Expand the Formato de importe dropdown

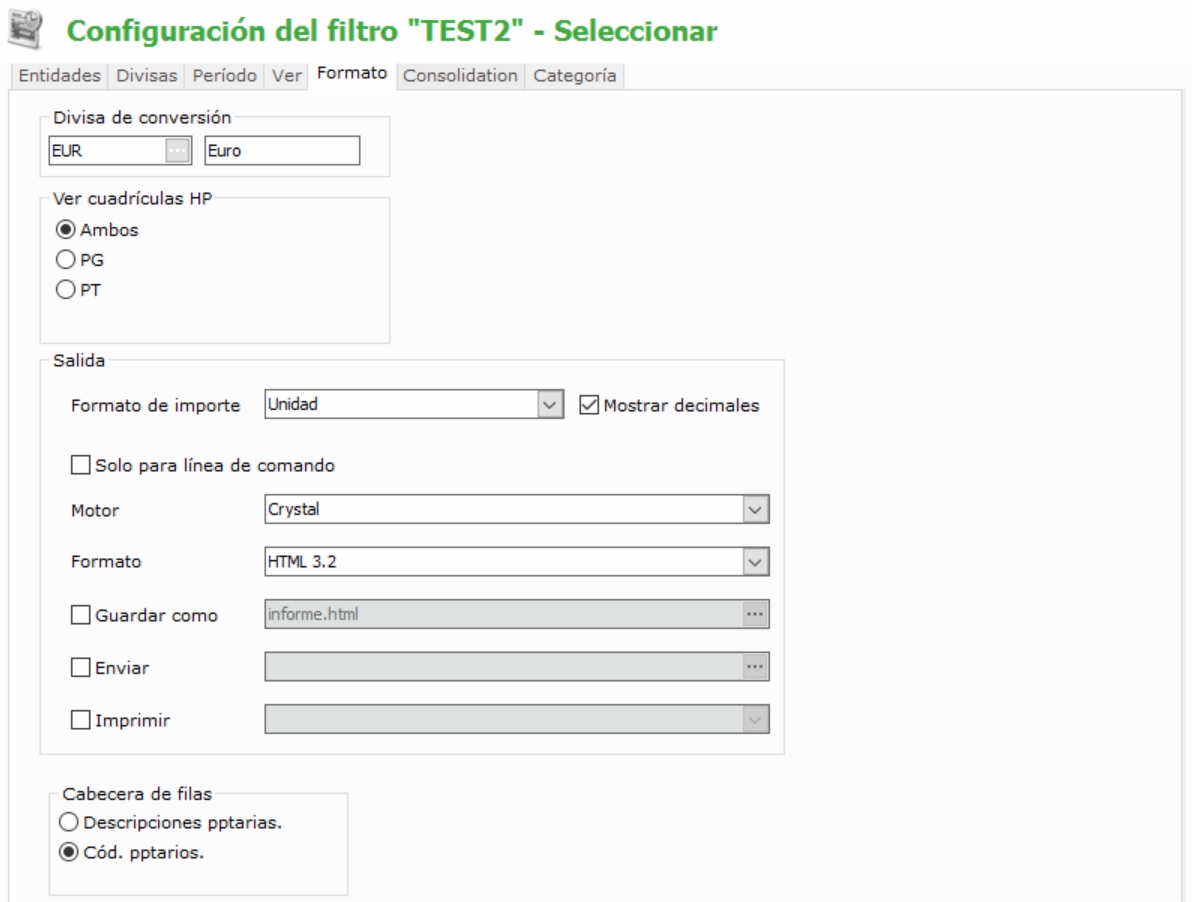click(x=547, y=405)
